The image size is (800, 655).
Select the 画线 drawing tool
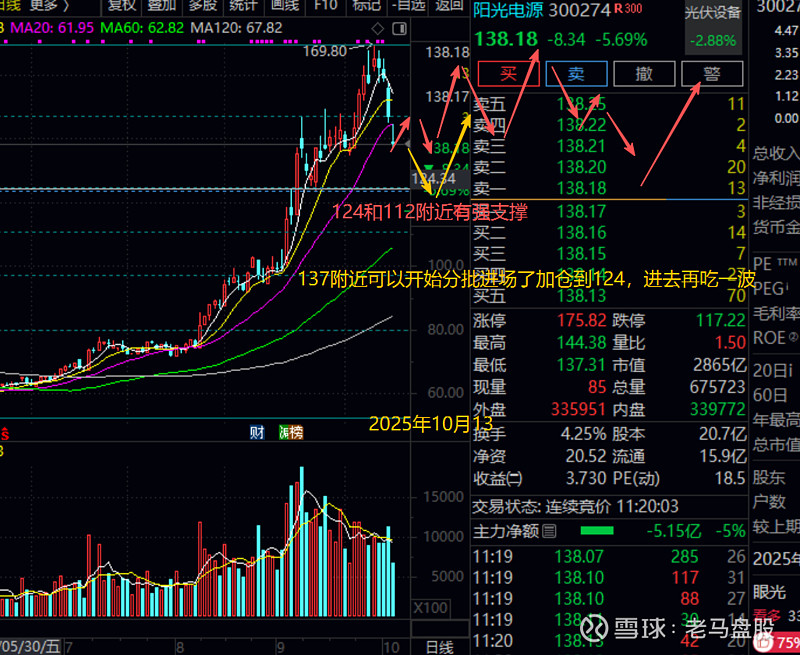coord(284,5)
